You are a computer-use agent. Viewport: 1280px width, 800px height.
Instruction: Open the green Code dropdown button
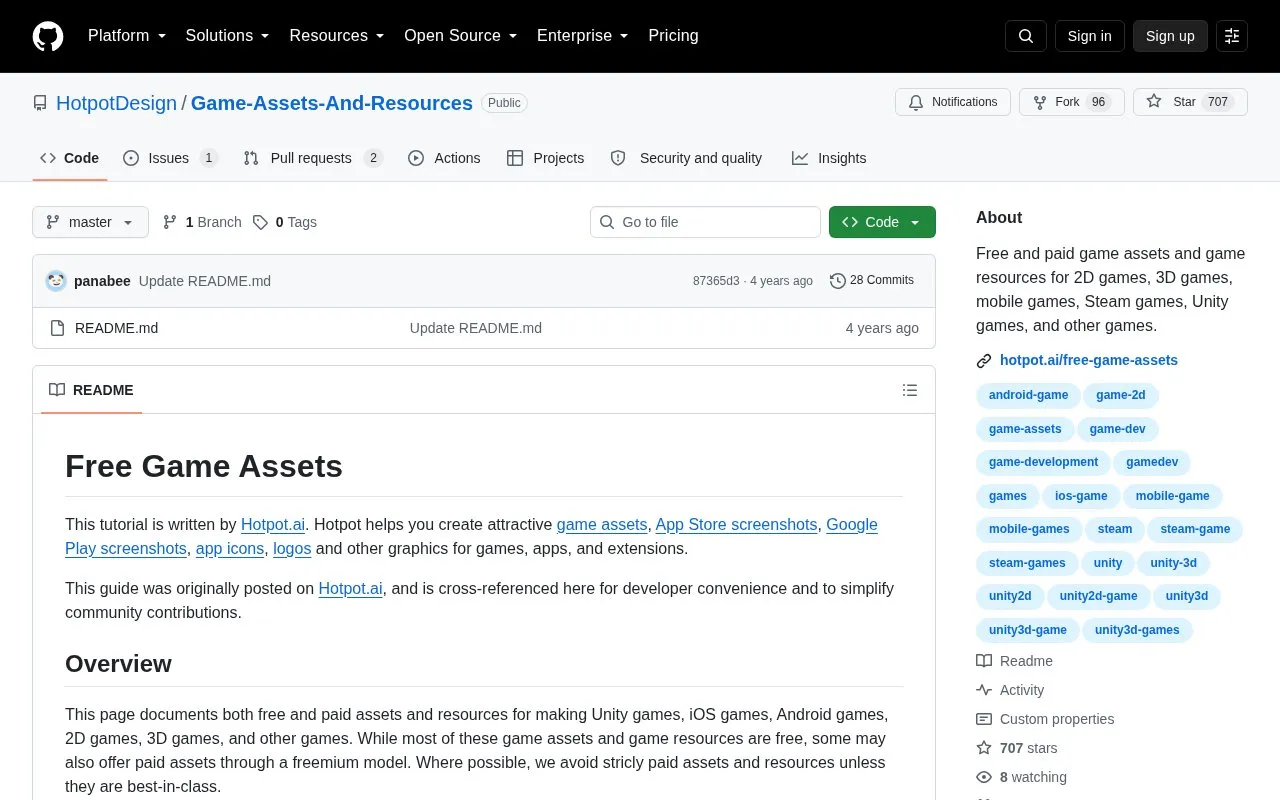(882, 222)
